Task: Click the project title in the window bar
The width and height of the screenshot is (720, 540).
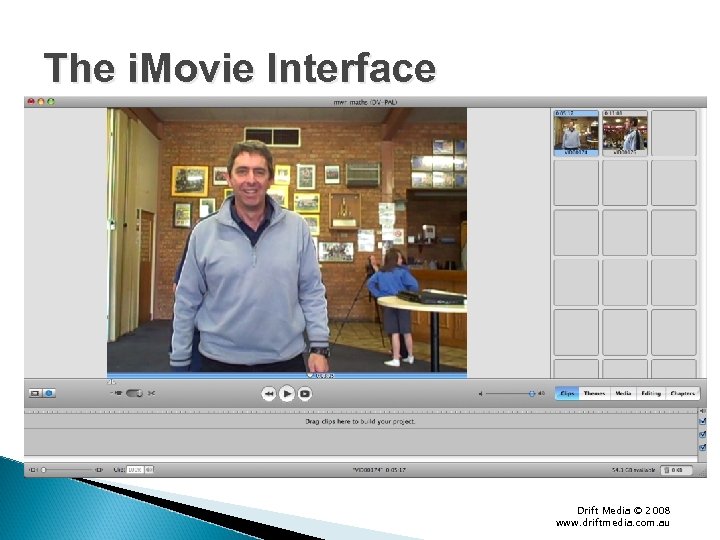Action: point(365,102)
